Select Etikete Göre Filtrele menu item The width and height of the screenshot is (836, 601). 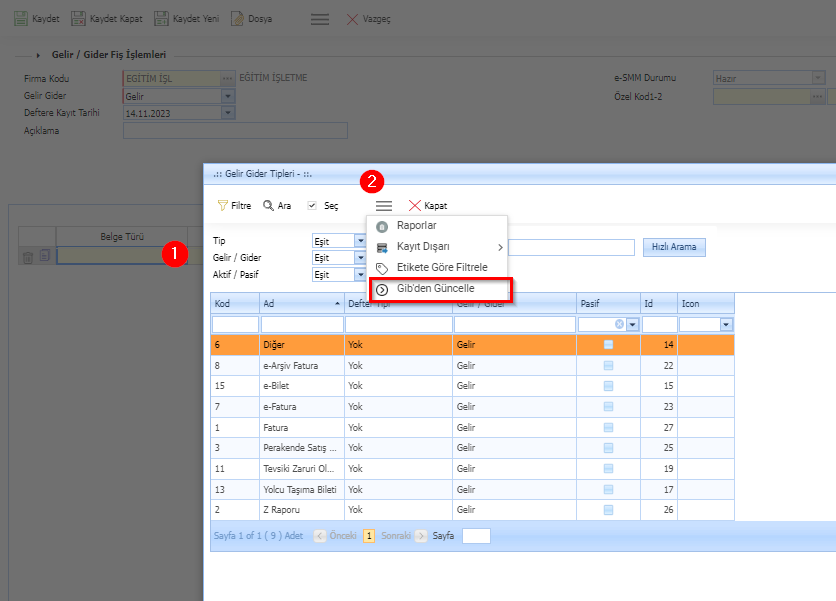[x=437, y=267]
